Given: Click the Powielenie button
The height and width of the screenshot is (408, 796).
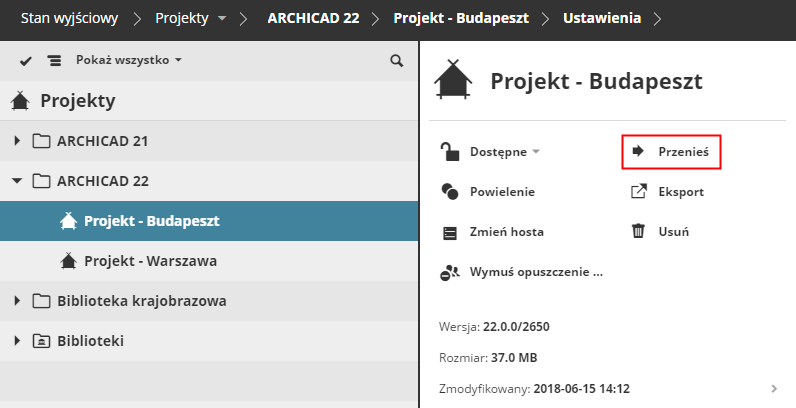Looking at the screenshot, I should 487,192.
